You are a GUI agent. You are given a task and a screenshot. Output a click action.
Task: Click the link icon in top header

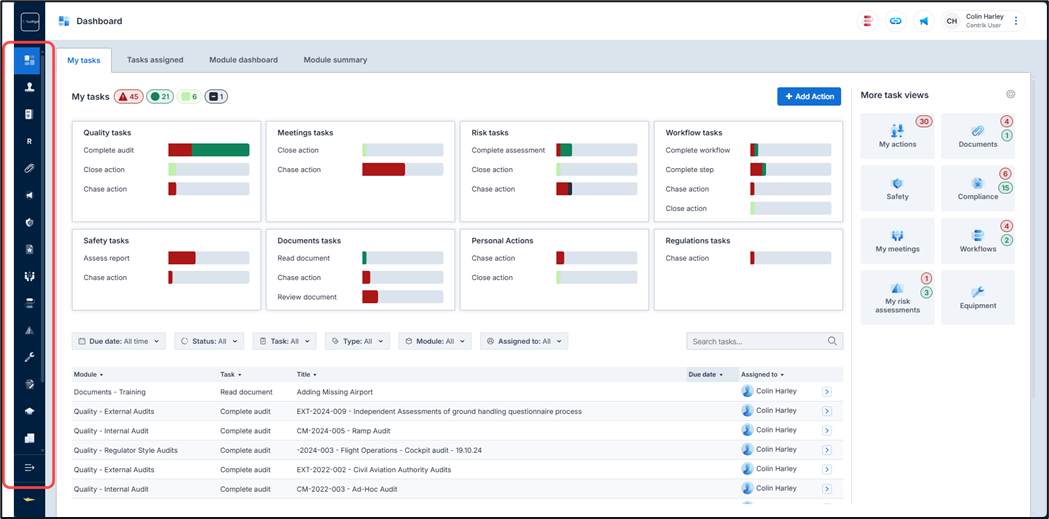pos(895,21)
